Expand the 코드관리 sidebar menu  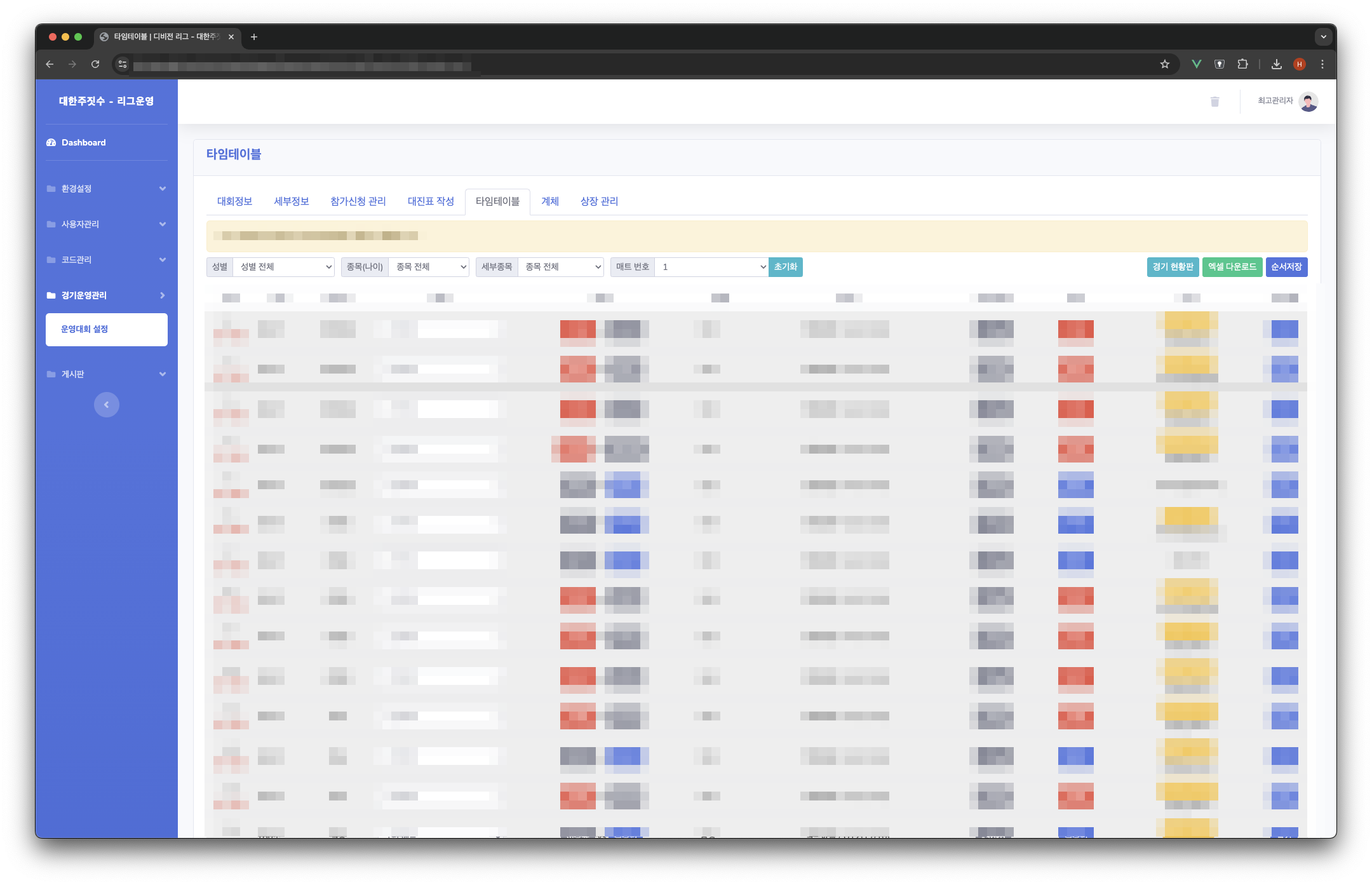[106, 260]
